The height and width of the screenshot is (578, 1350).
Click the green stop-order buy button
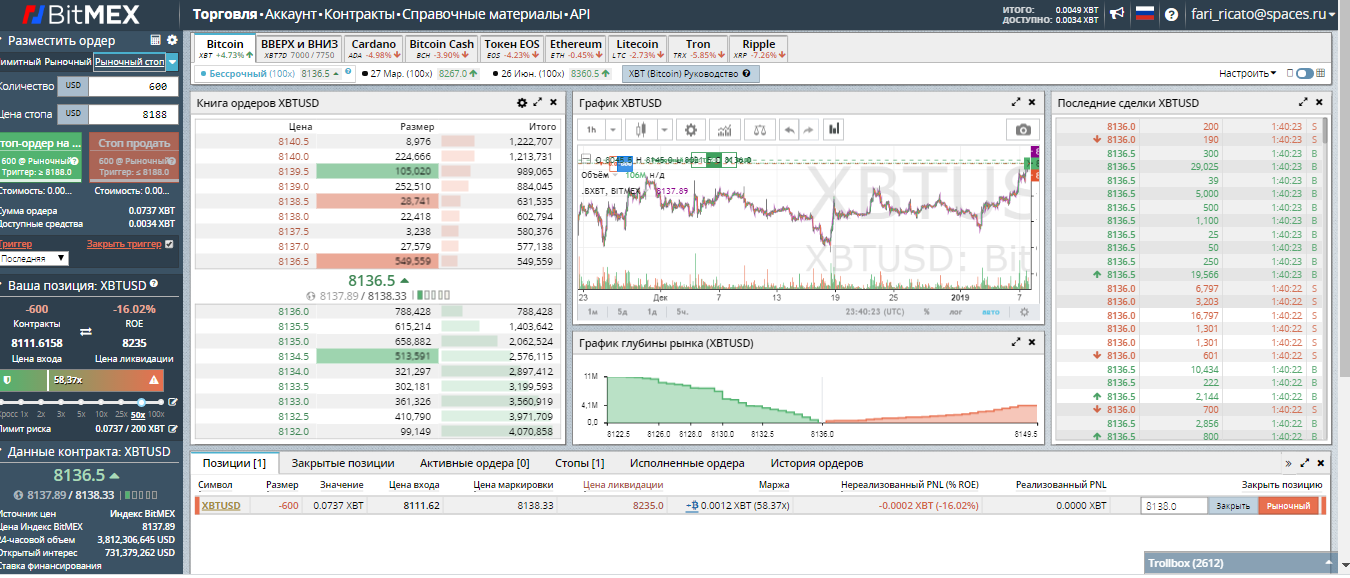coord(39,156)
